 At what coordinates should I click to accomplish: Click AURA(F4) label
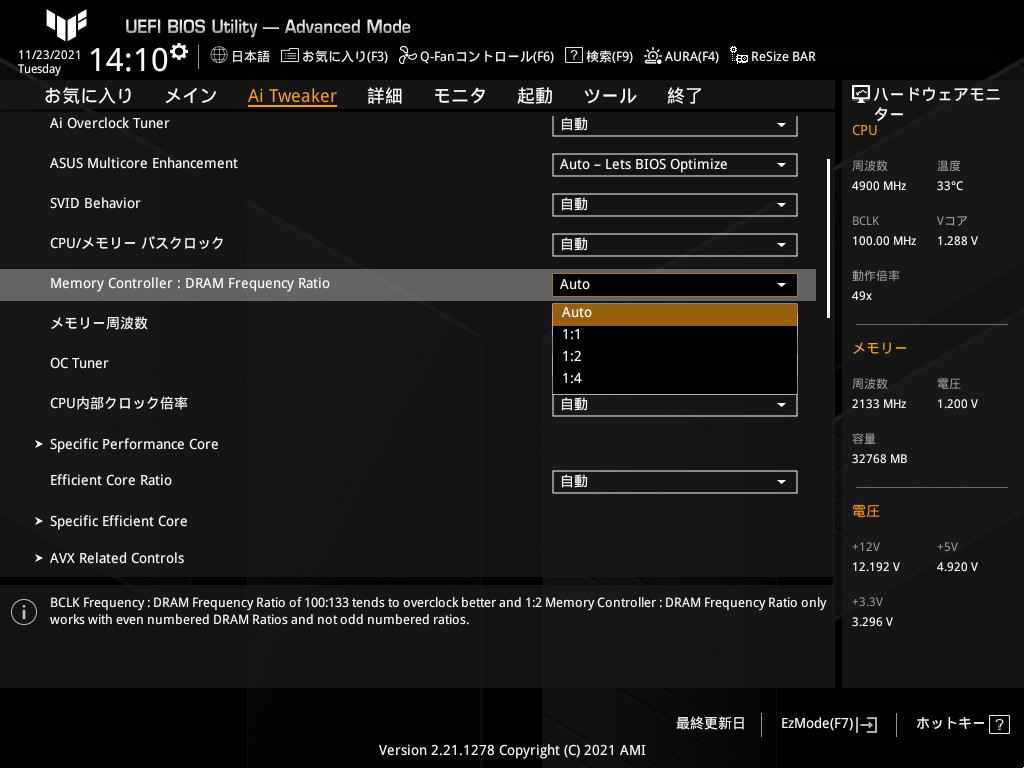coord(692,56)
